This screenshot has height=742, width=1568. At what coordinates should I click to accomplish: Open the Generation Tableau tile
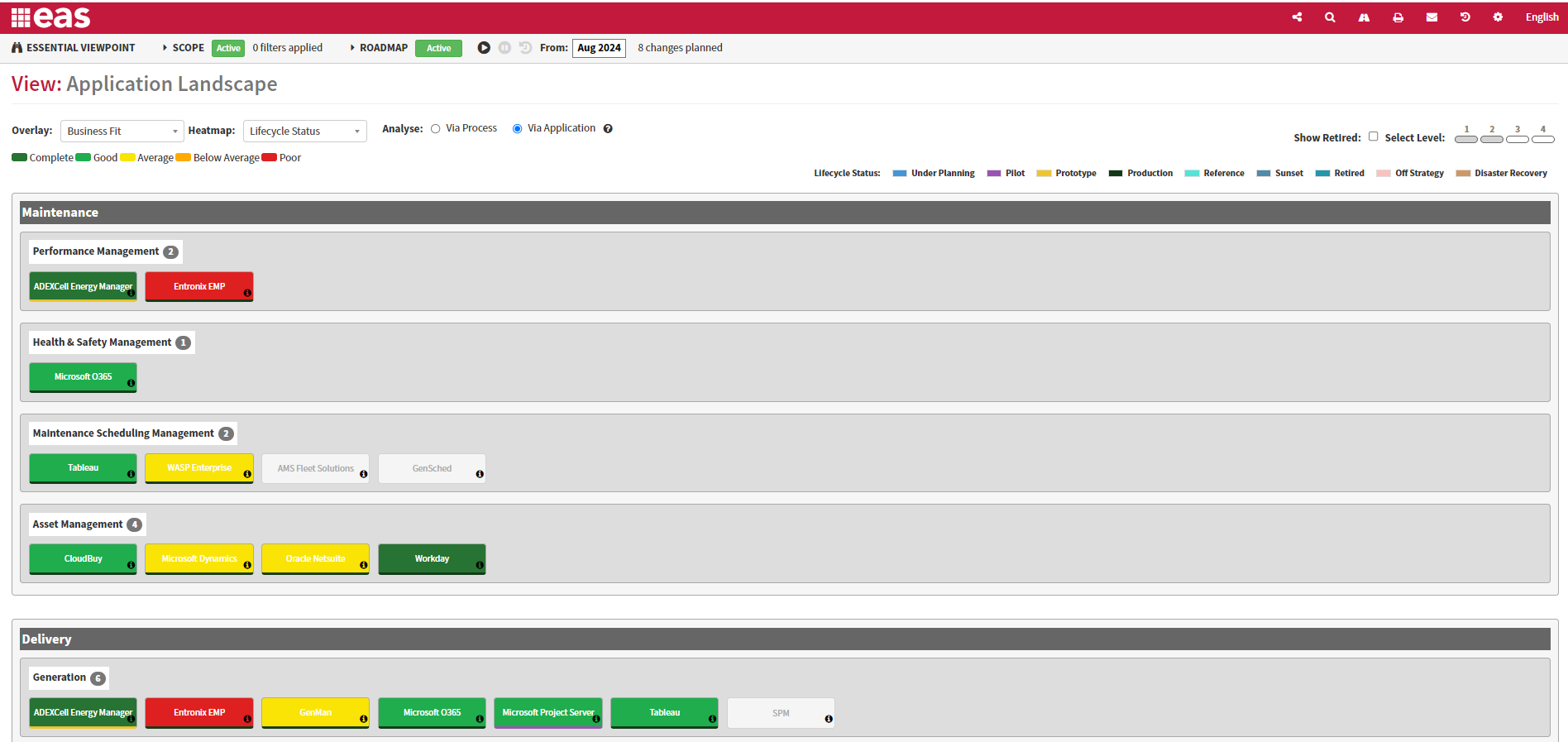pyautogui.click(x=665, y=713)
